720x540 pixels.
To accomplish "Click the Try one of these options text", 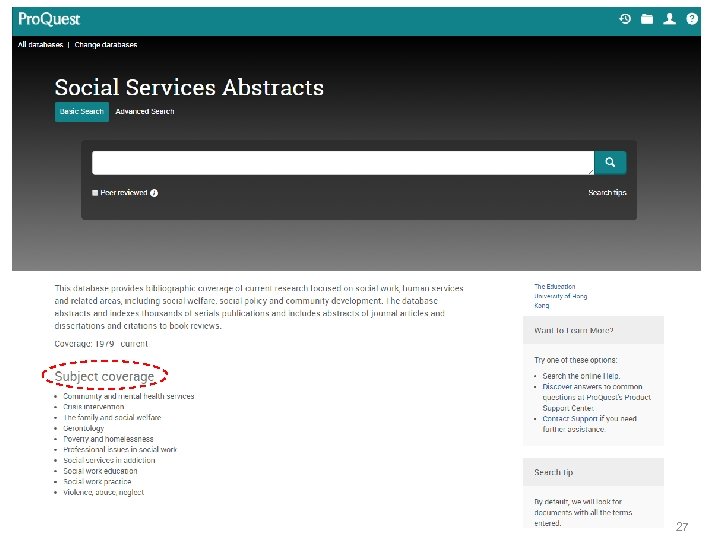I will [576, 360].
